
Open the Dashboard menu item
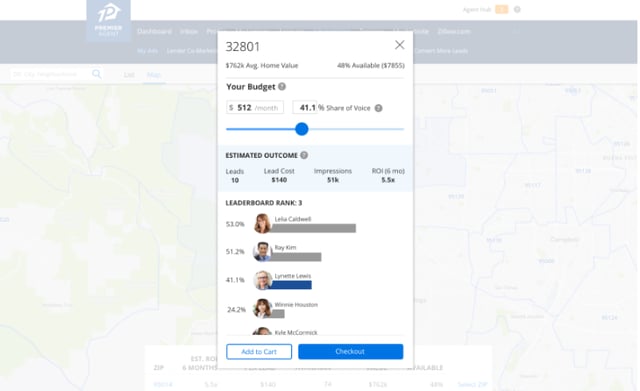coord(154,31)
